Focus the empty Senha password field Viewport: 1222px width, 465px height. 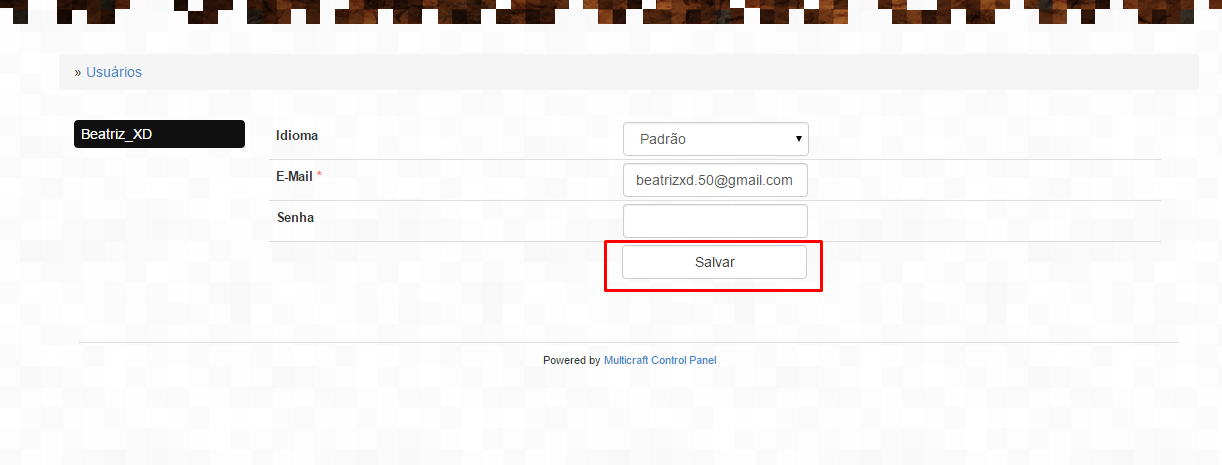coord(715,221)
